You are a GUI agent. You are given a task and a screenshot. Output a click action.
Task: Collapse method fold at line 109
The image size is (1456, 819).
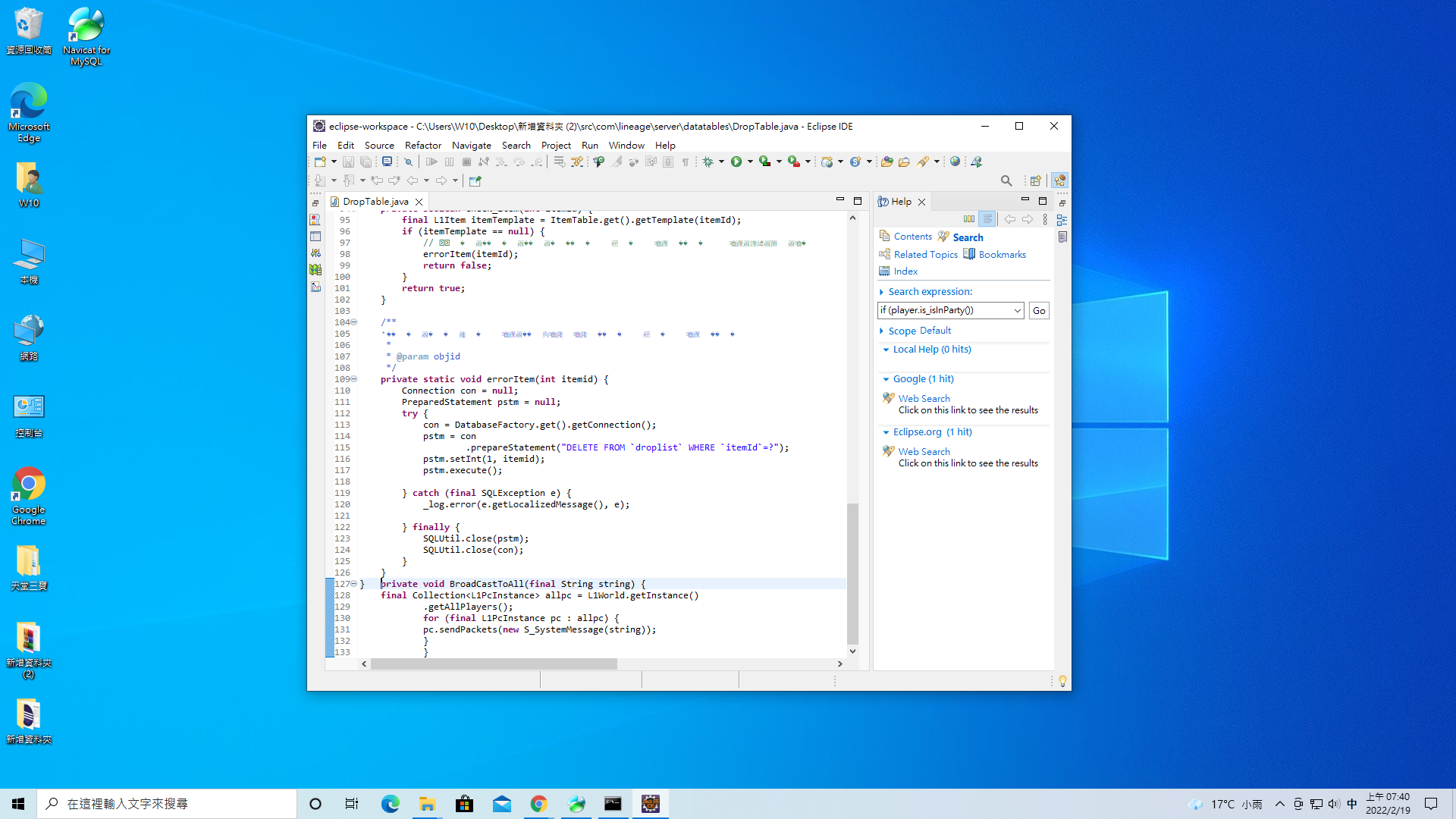pos(353,379)
